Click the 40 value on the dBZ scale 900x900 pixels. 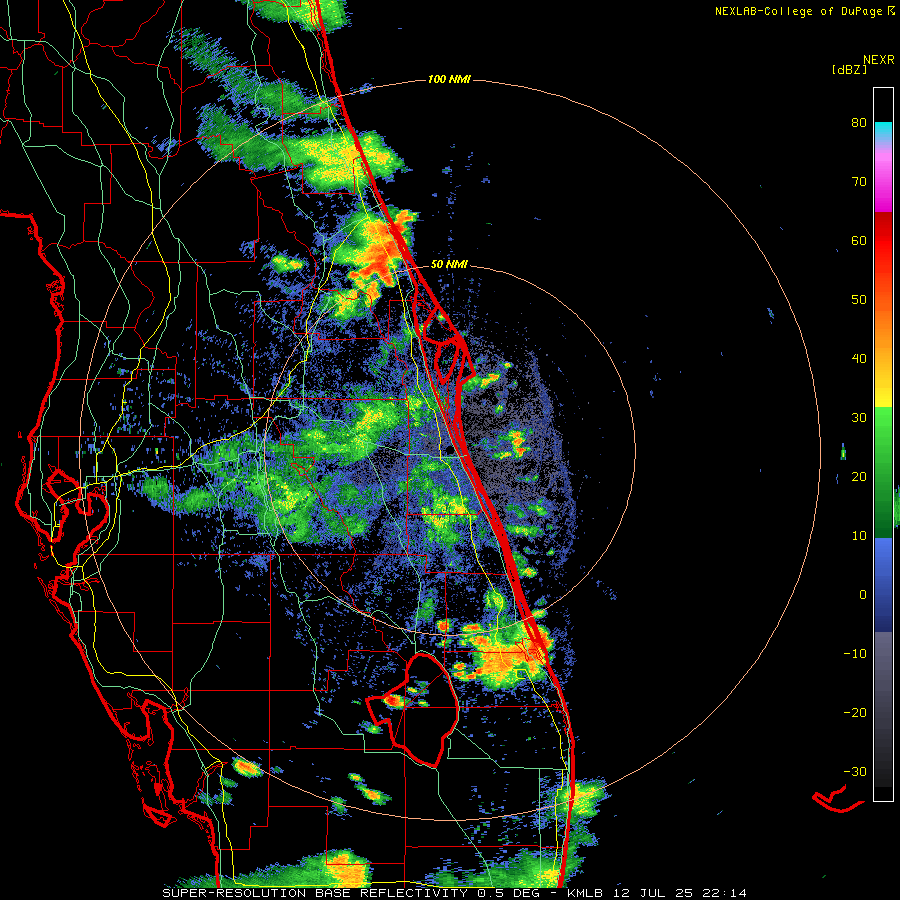(859, 359)
